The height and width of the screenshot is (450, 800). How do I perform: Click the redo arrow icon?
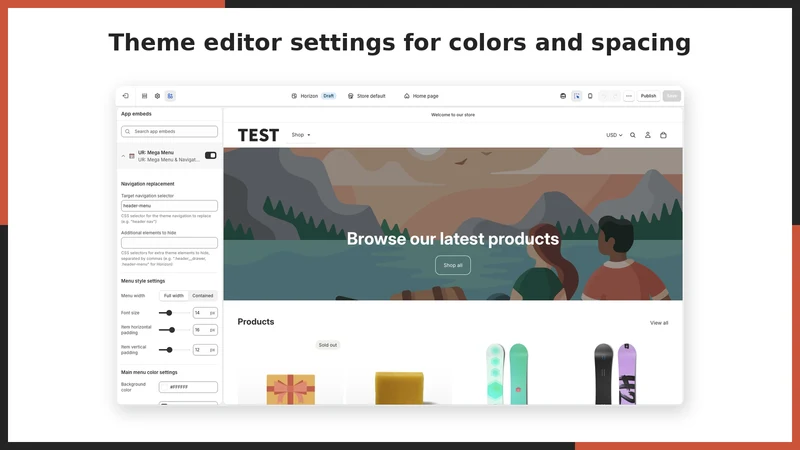tap(616, 96)
